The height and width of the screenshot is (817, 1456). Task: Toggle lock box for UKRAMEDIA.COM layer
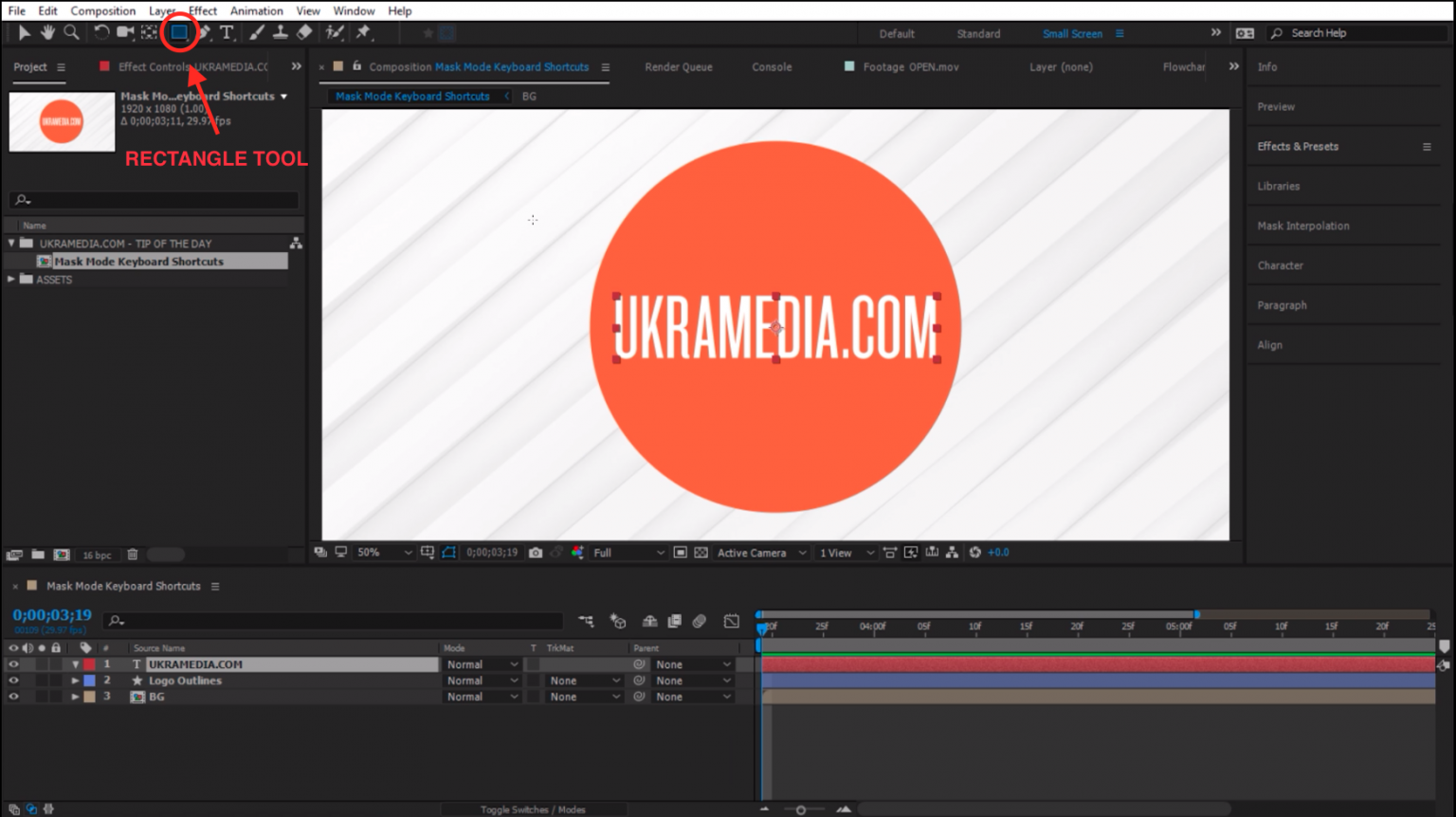coord(56,664)
